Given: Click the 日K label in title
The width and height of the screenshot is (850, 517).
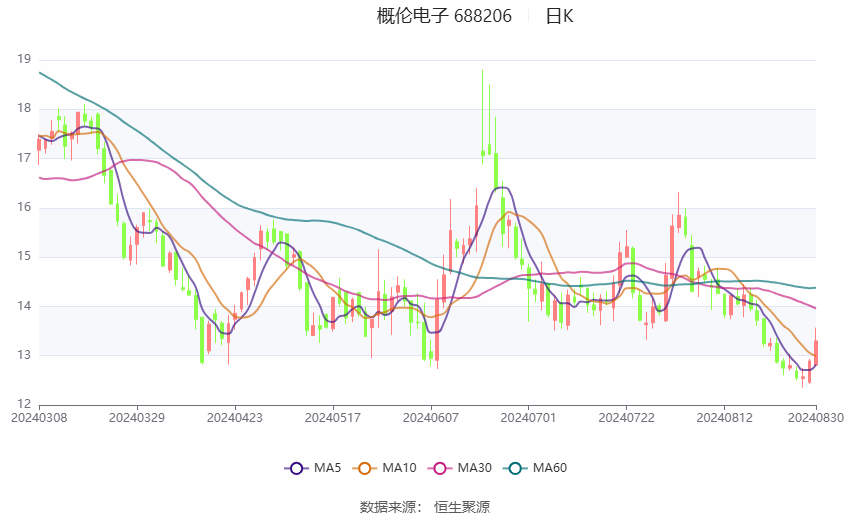Looking at the screenshot, I should pos(559,16).
